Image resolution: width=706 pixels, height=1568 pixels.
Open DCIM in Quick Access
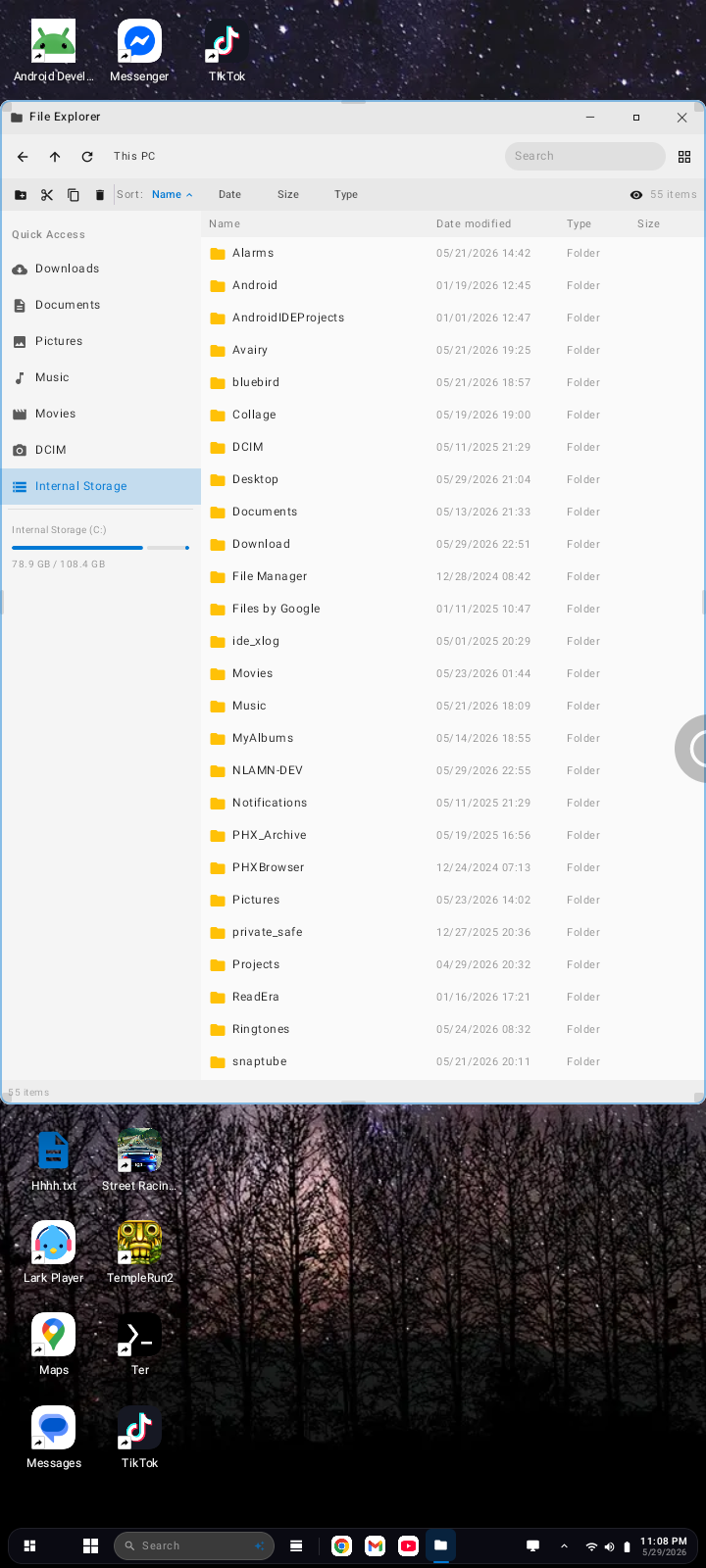click(x=101, y=450)
